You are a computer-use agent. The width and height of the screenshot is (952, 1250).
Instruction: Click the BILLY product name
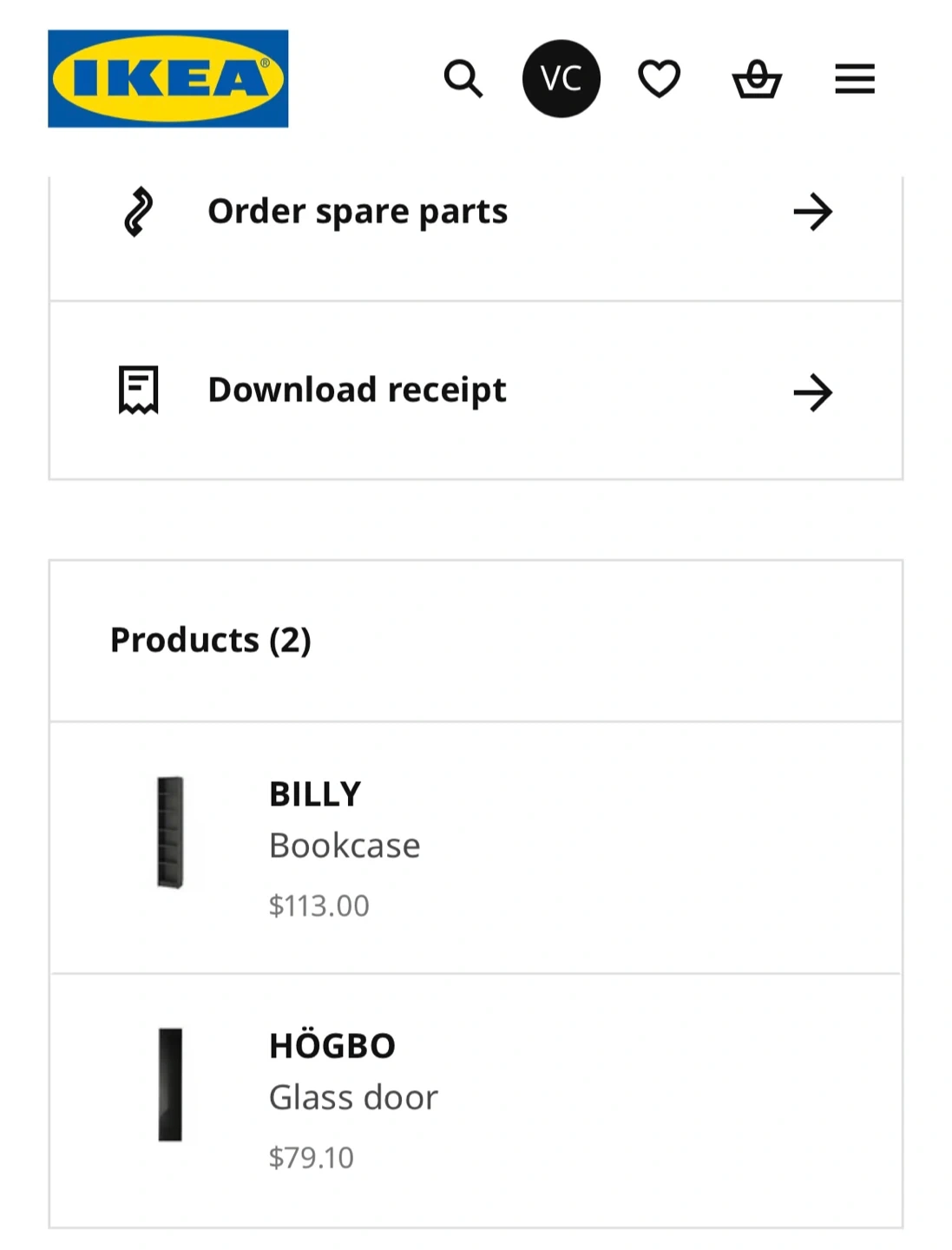point(314,794)
